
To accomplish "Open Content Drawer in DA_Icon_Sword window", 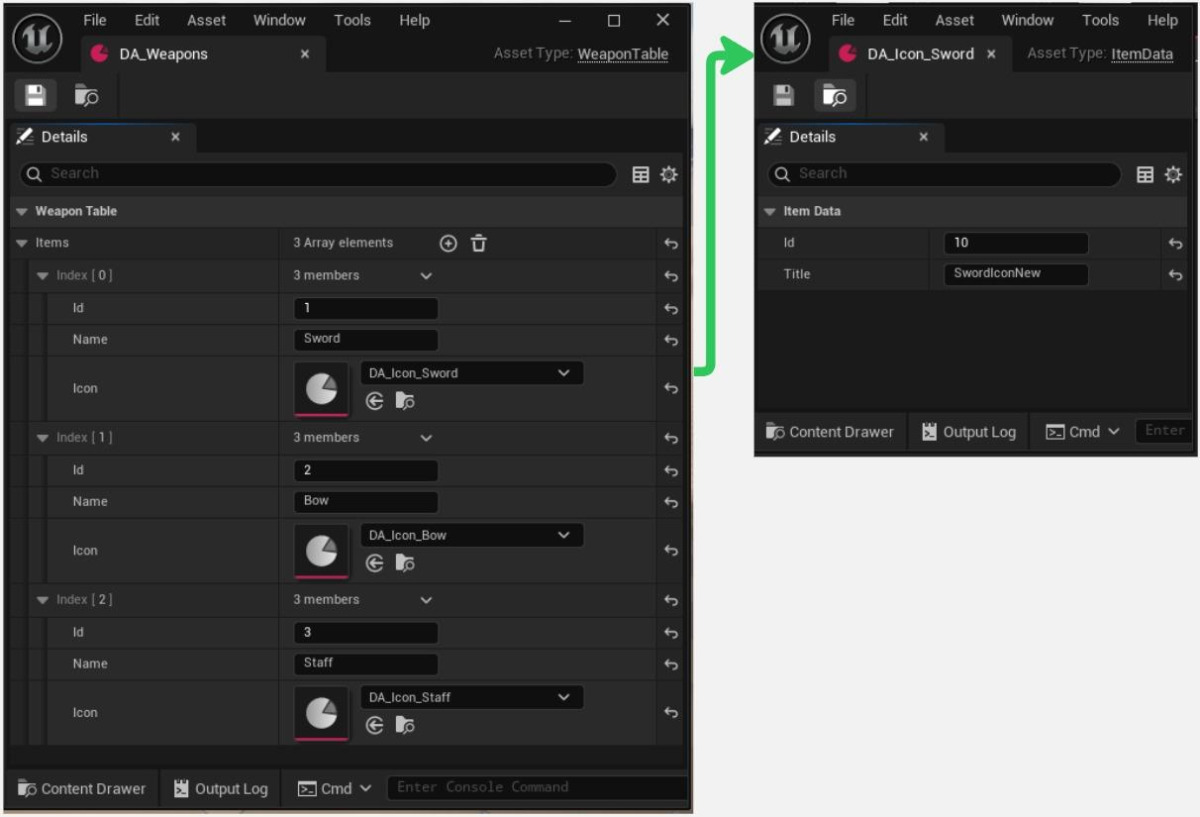I will click(x=830, y=432).
